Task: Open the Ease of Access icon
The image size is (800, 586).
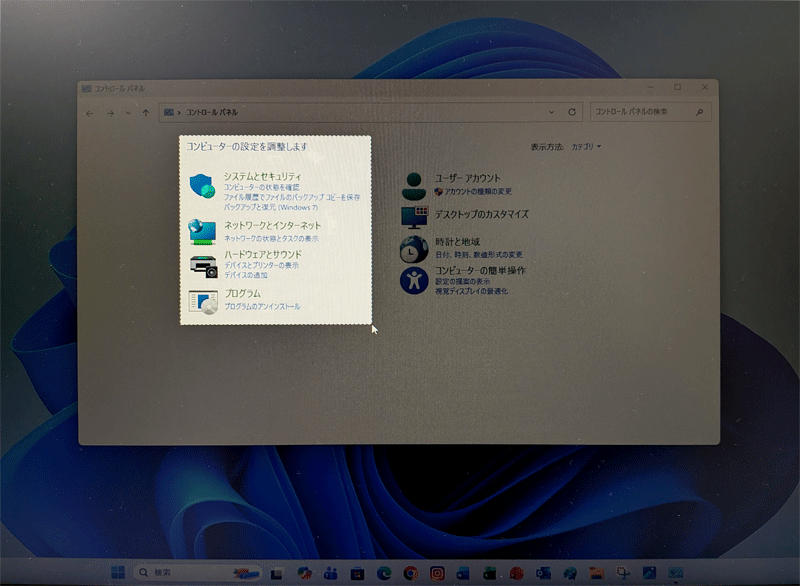Action: point(414,280)
